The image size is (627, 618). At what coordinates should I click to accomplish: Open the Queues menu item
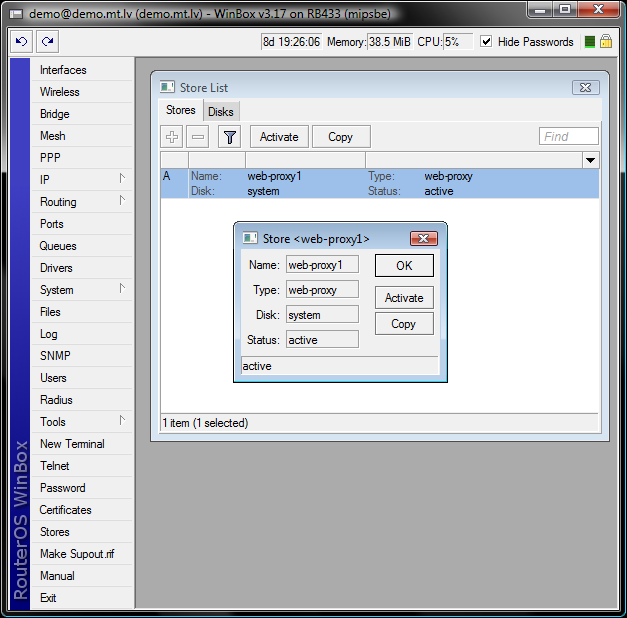[82, 246]
